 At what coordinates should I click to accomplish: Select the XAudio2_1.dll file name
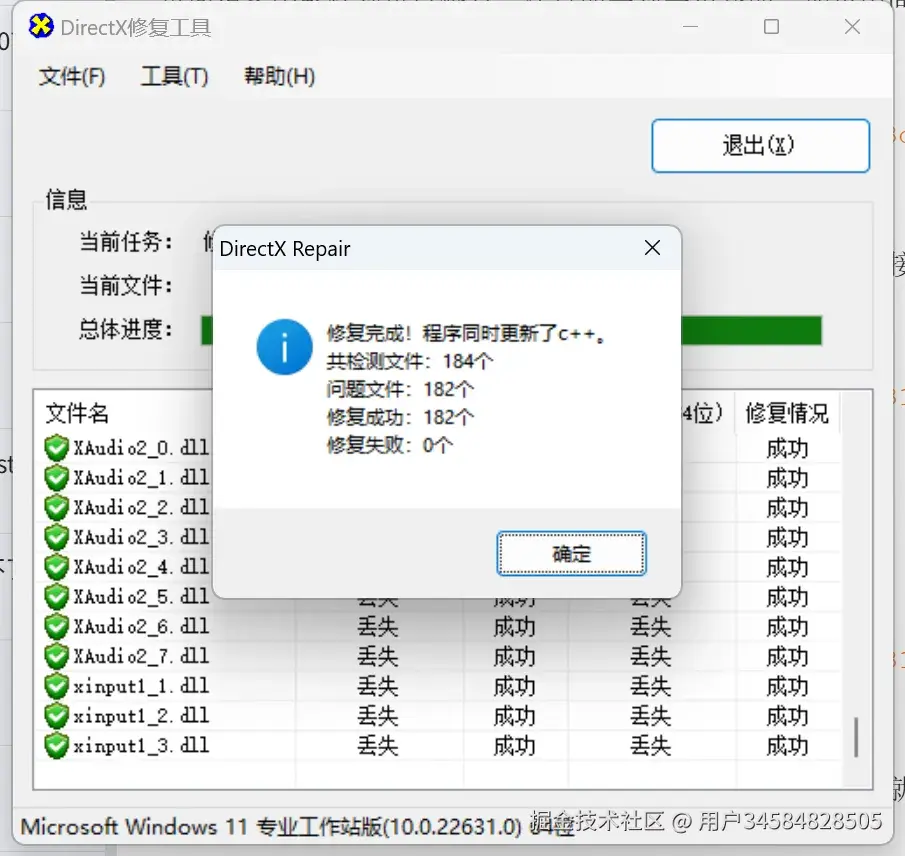(x=141, y=478)
